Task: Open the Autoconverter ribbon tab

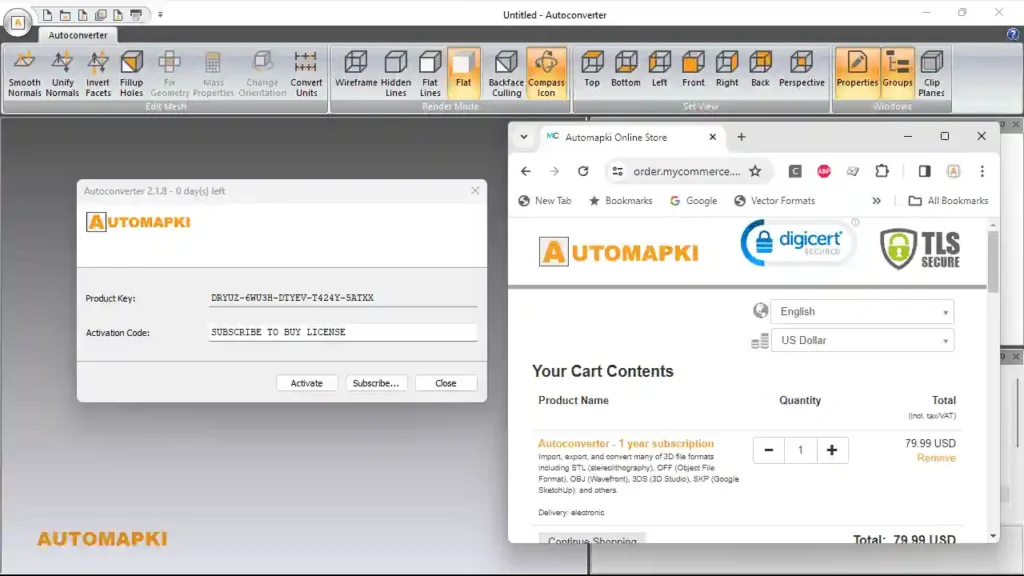Action: (78, 35)
